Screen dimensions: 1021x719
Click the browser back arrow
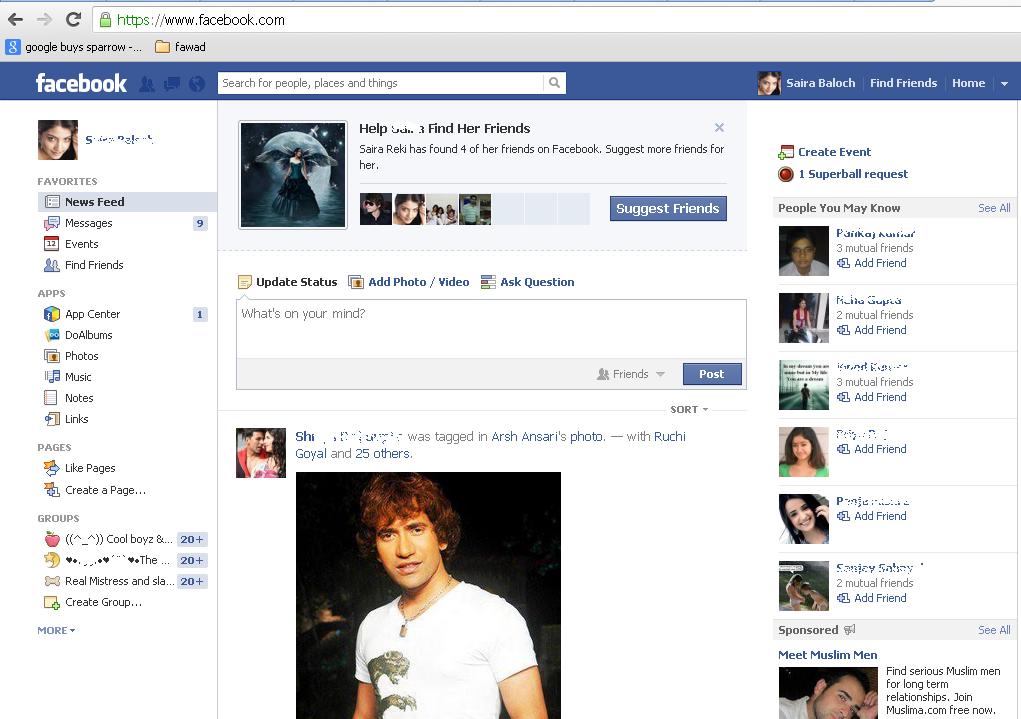[x=15, y=19]
